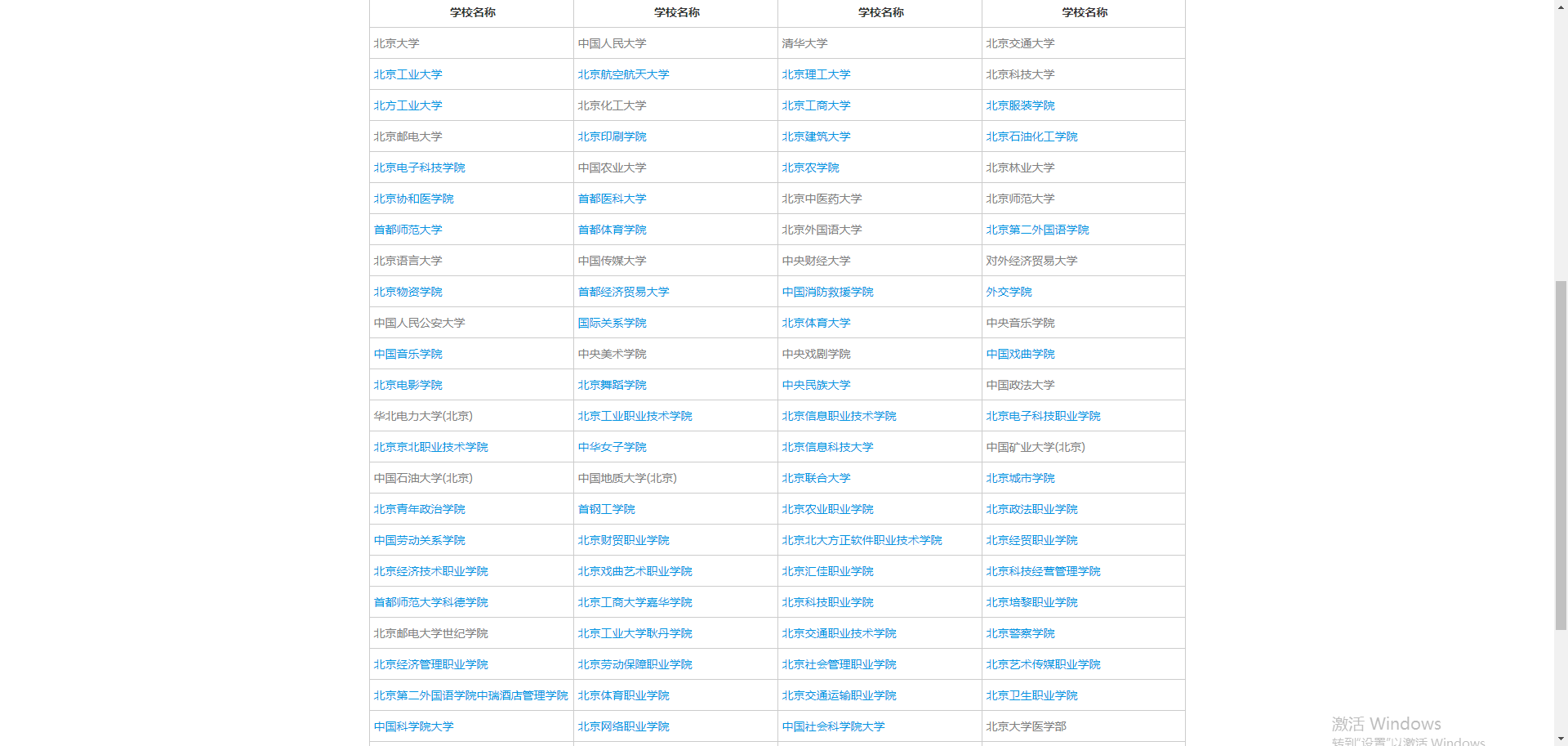Image resolution: width=1568 pixels, height=746 pixels.
Task: Open the 北京经贸职业学院 link
Action: (x=1031, y=540)
